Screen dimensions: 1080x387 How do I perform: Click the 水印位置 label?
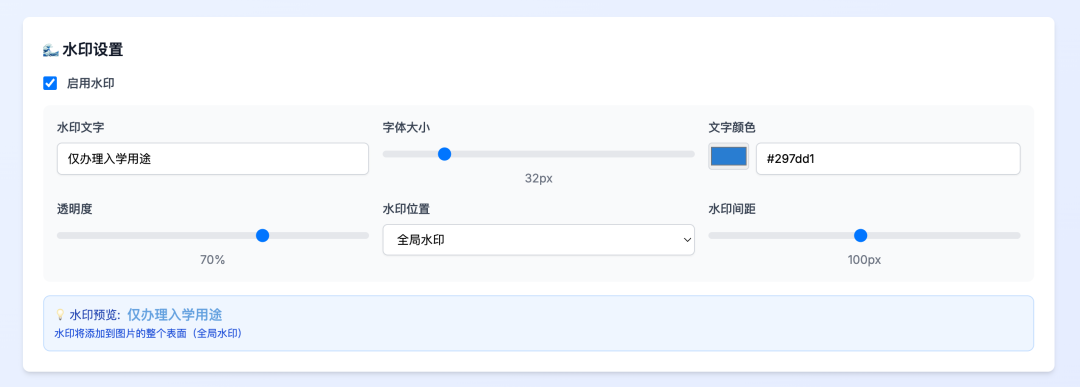point(406,209)
